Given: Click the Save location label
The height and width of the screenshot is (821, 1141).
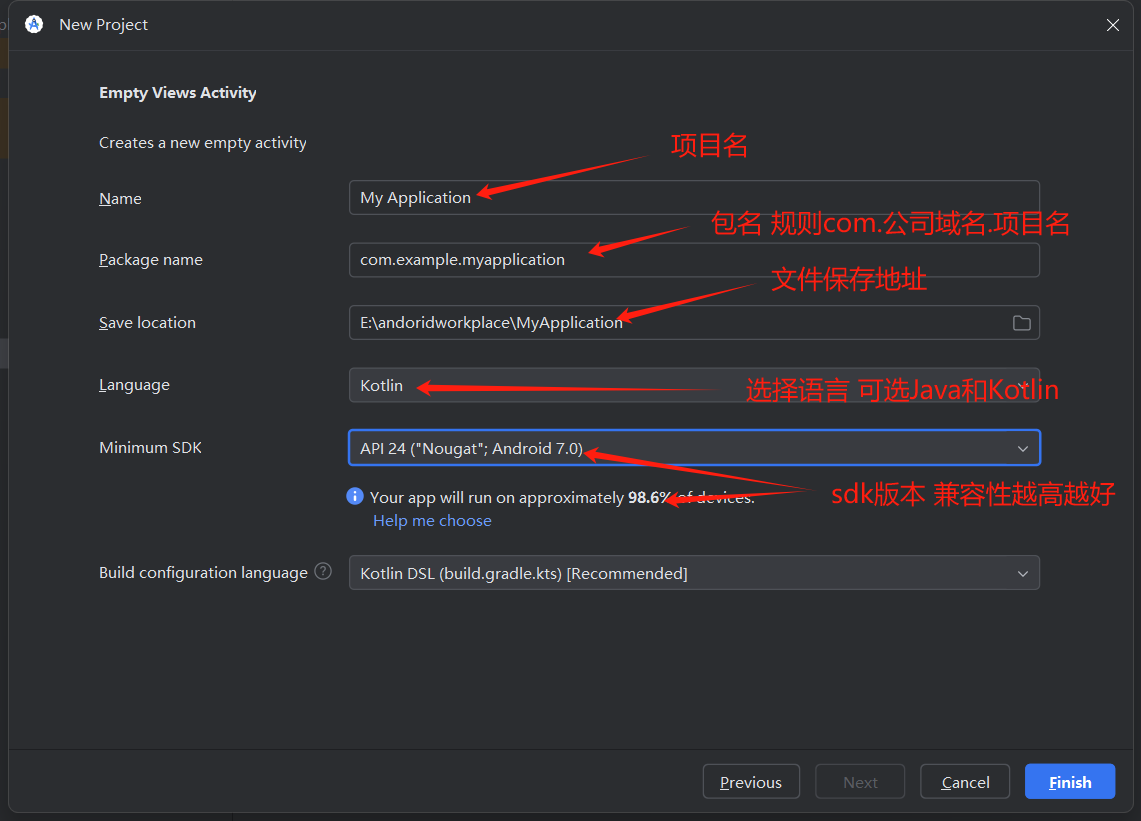Looking at the screenshot, I should 147,323.
